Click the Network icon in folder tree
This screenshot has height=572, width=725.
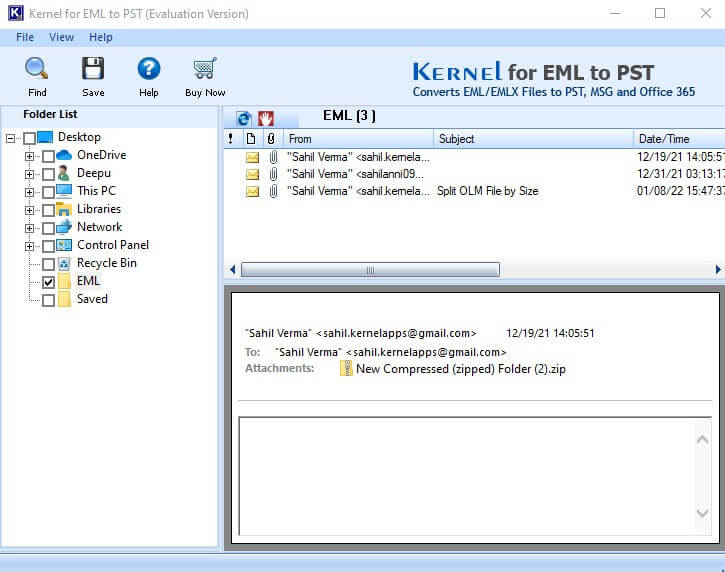point(64,227)
